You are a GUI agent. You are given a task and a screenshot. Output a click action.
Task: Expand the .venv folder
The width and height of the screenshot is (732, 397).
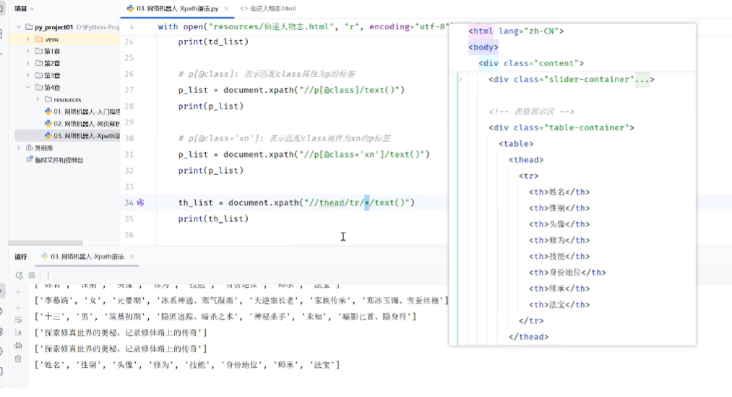pyautogui.click(x=28, y=39)
